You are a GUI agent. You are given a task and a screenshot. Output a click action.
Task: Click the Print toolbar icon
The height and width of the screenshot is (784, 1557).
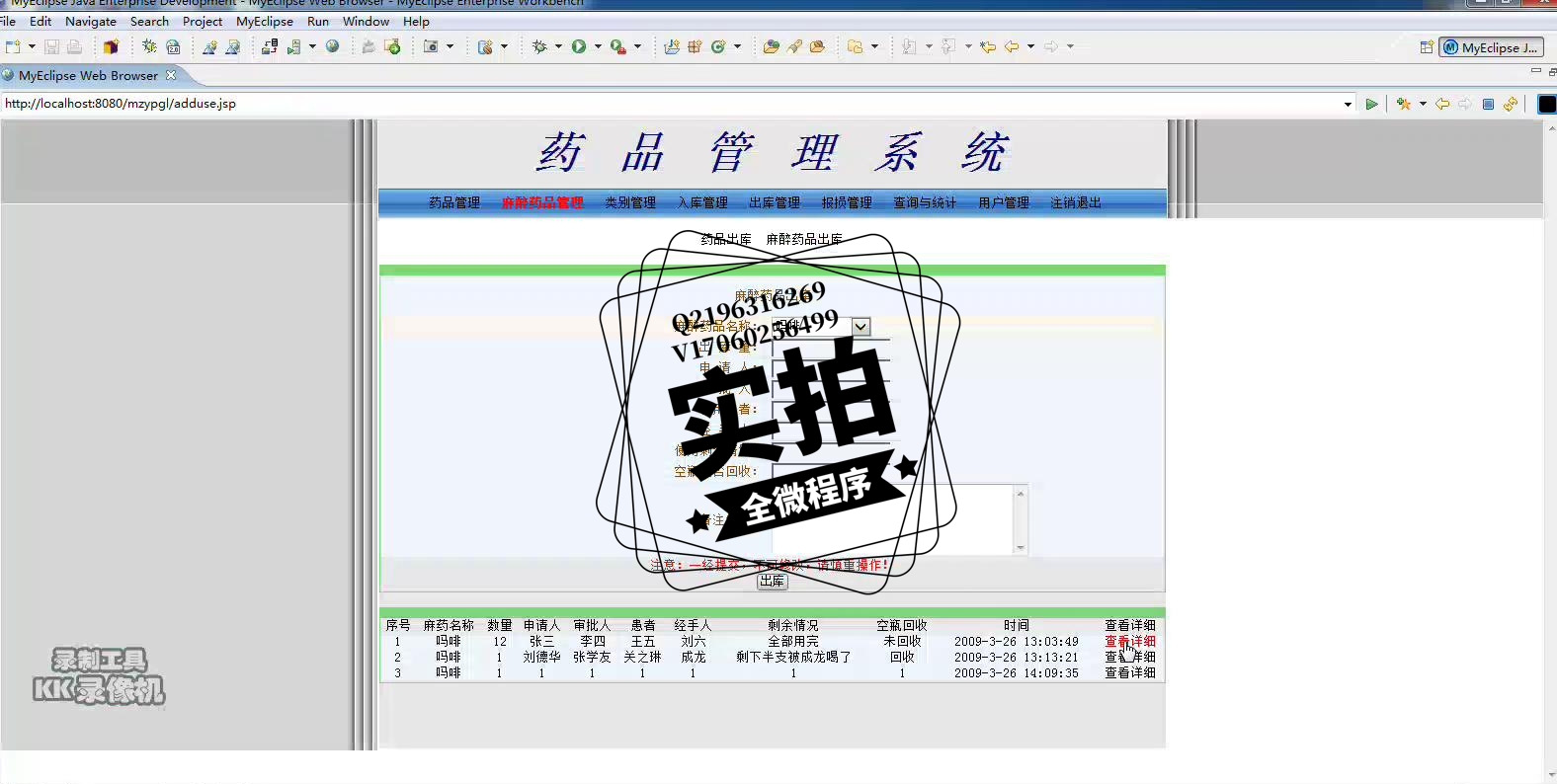pos(74,46)
